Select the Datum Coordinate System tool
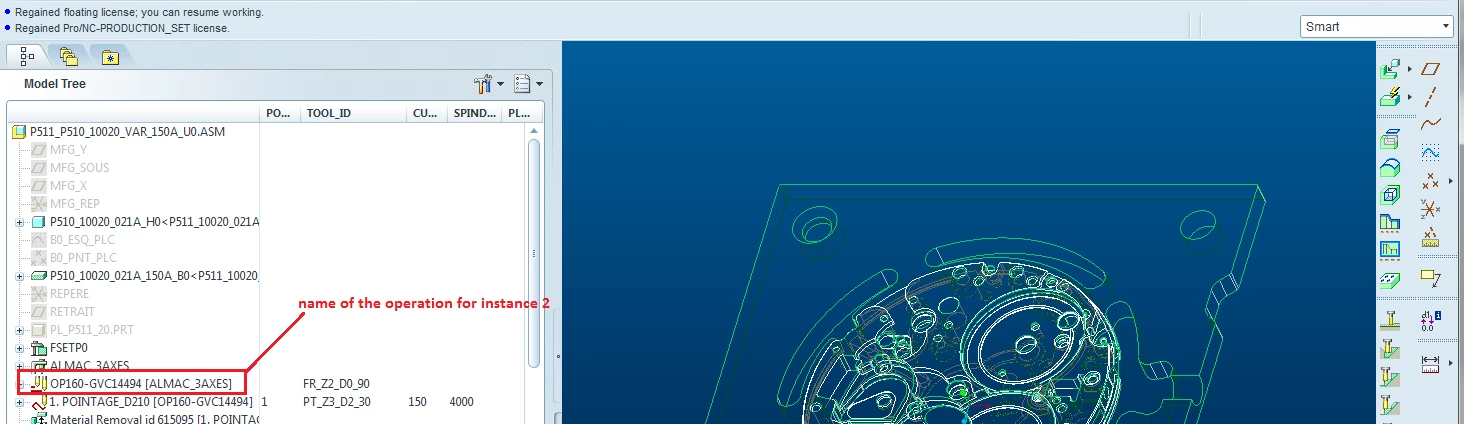 click(x=1430, y=209)
